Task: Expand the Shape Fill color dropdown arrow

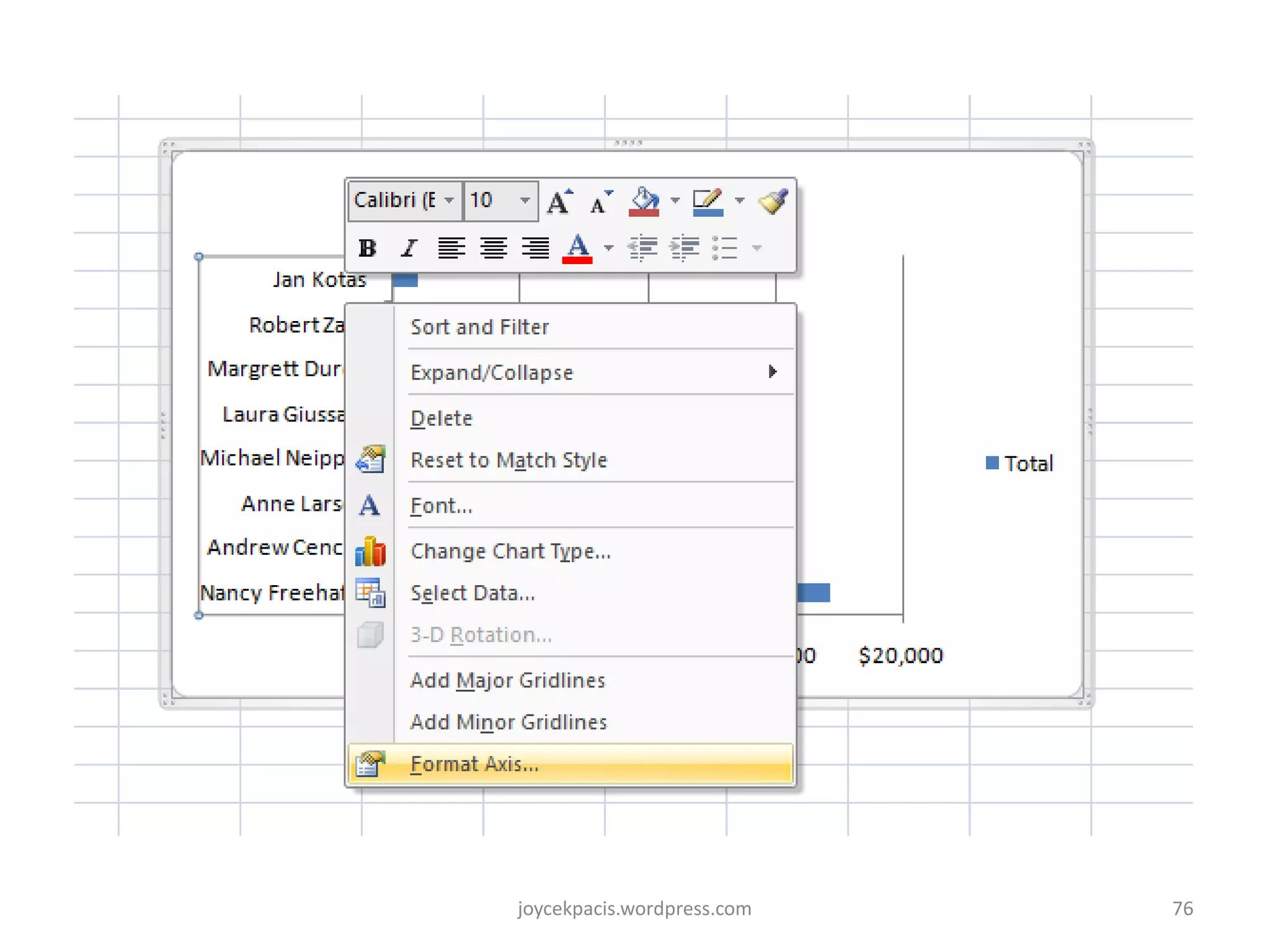Action: (x=675, y=200)
